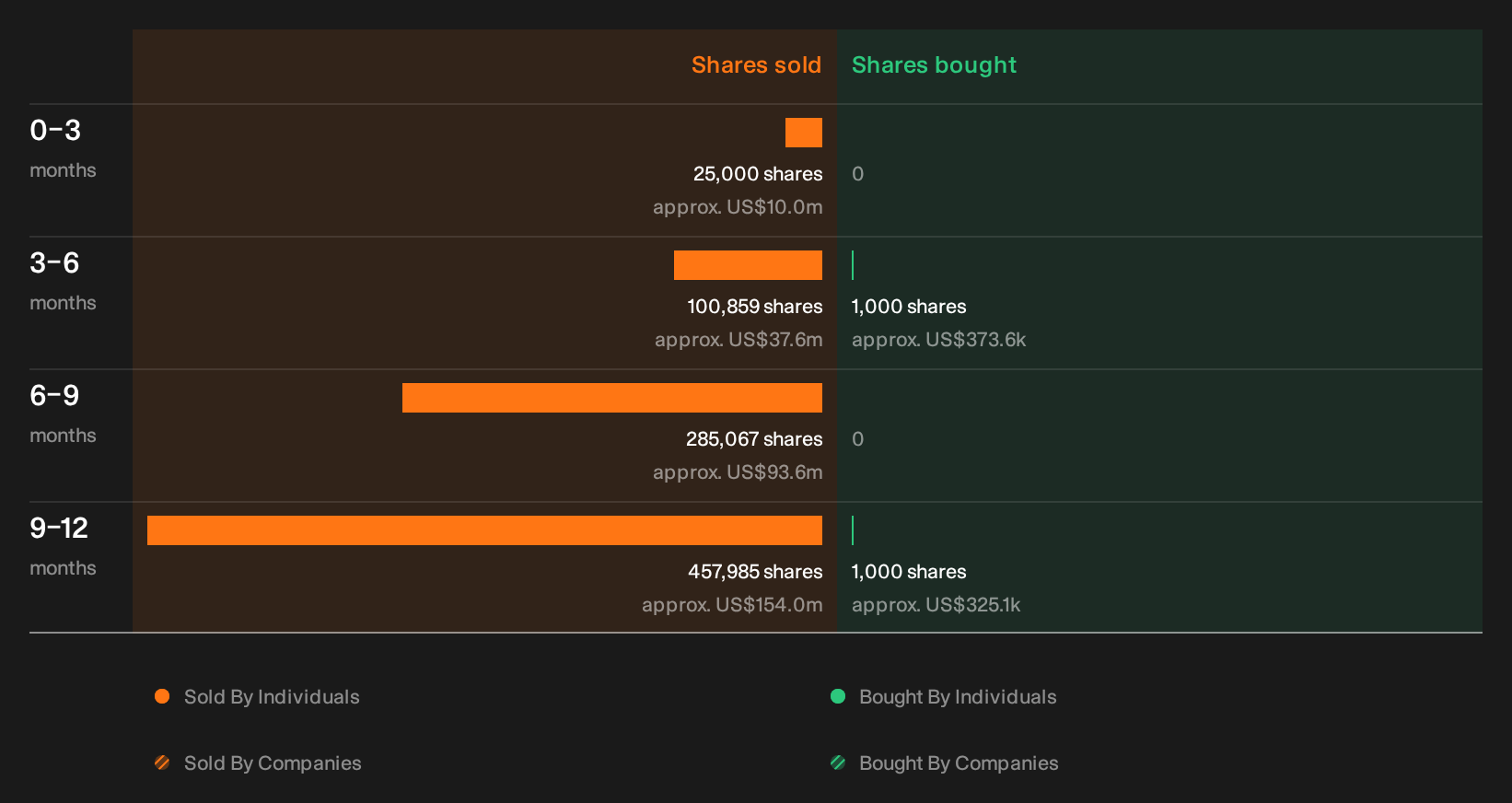The width and height of the screenshot is (1512, 803).
Task: Click the orange 9-12 months sold bar
Action: 484,530
